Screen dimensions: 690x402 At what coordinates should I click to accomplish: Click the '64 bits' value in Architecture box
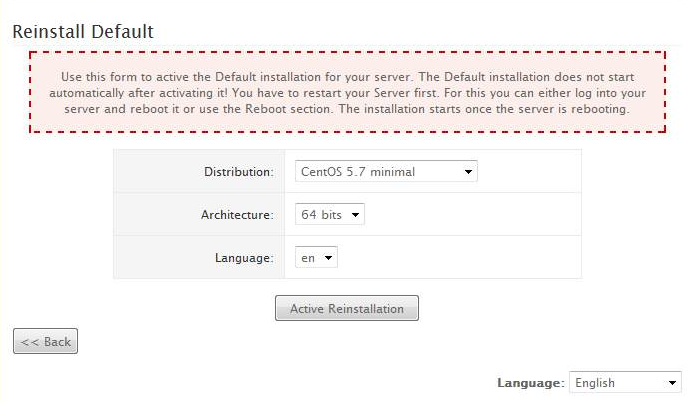(321, 215)
